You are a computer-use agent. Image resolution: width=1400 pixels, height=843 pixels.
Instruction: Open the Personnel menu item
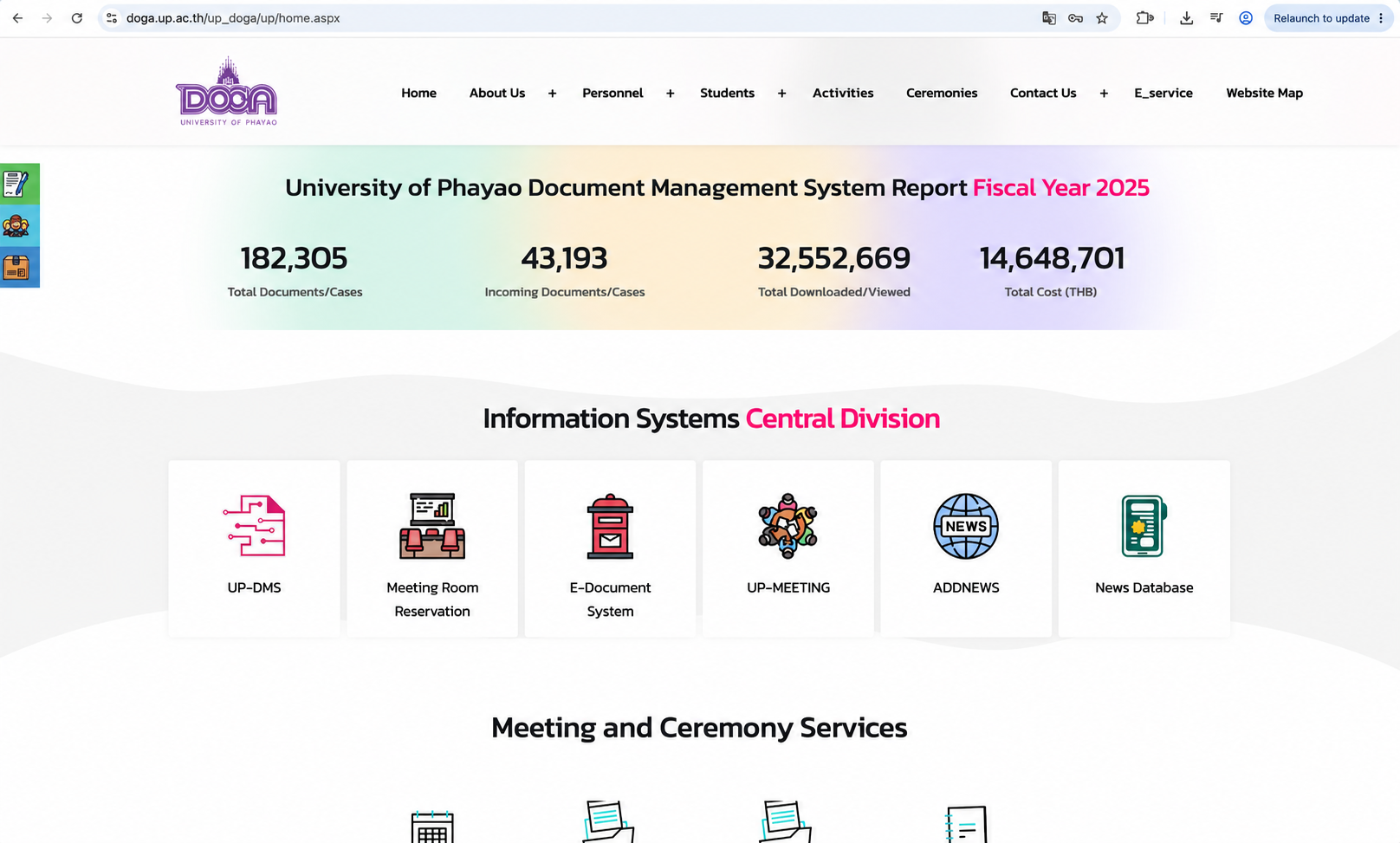(612, 93)
